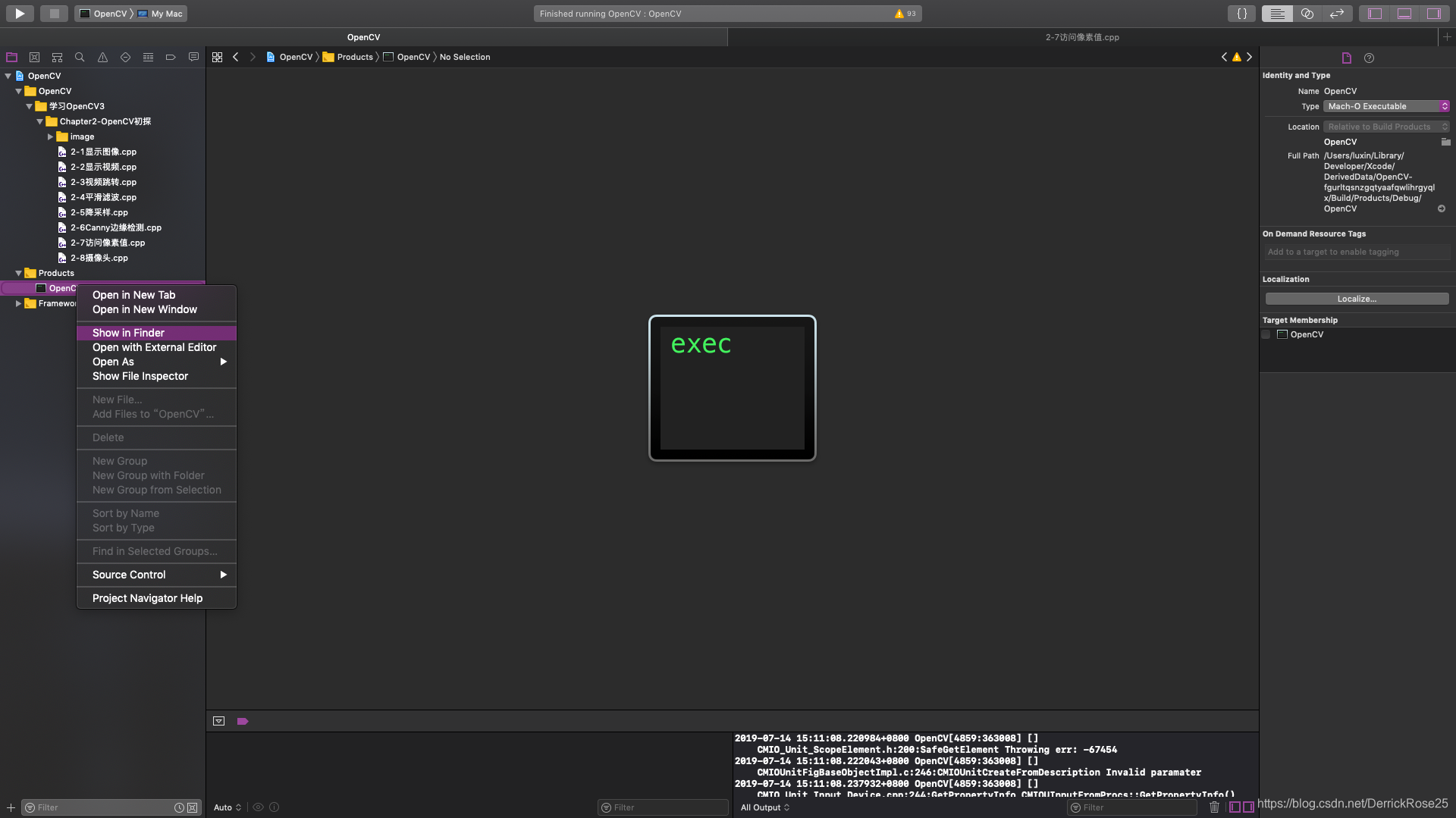The width and height of the screenshot is (1456, 818).
Task: Toggle breakpoints activation icon
Action: [x=243, y=721]
